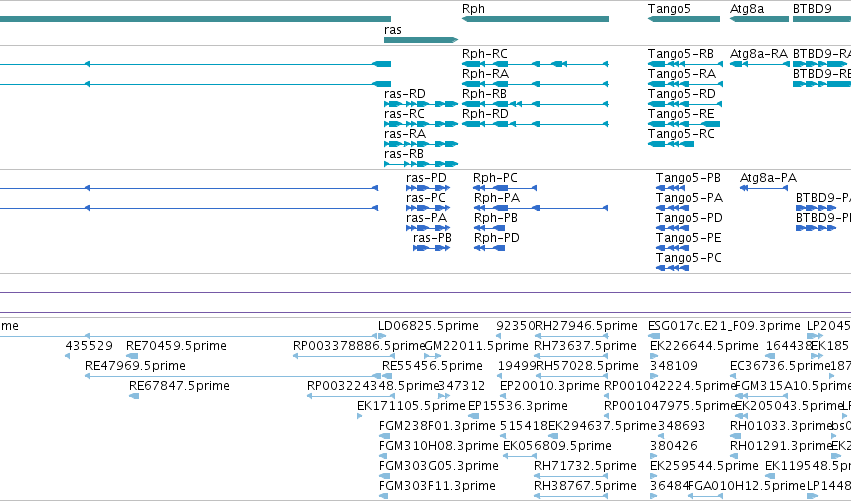Select protein ras-PD
This screenshot has width=851, height=501.
pos(426,178)
